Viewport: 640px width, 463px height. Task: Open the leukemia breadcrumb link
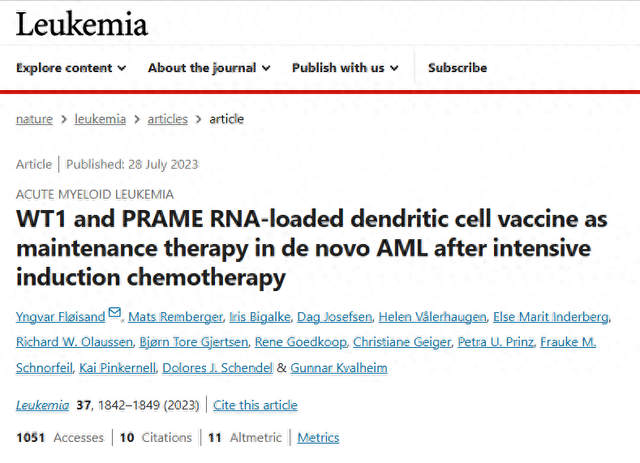(100, 119)
